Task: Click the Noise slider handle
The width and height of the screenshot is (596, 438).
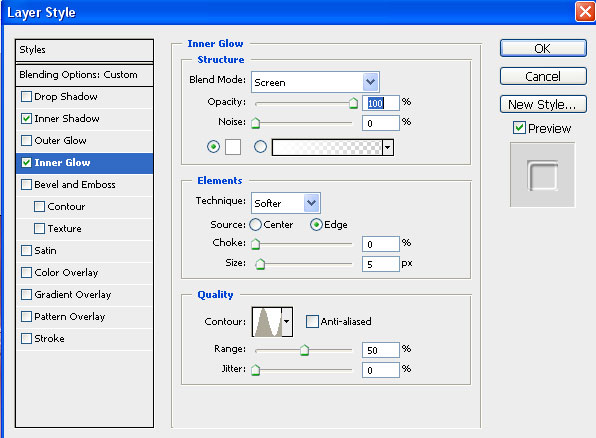Action: [x=255, y=123]
